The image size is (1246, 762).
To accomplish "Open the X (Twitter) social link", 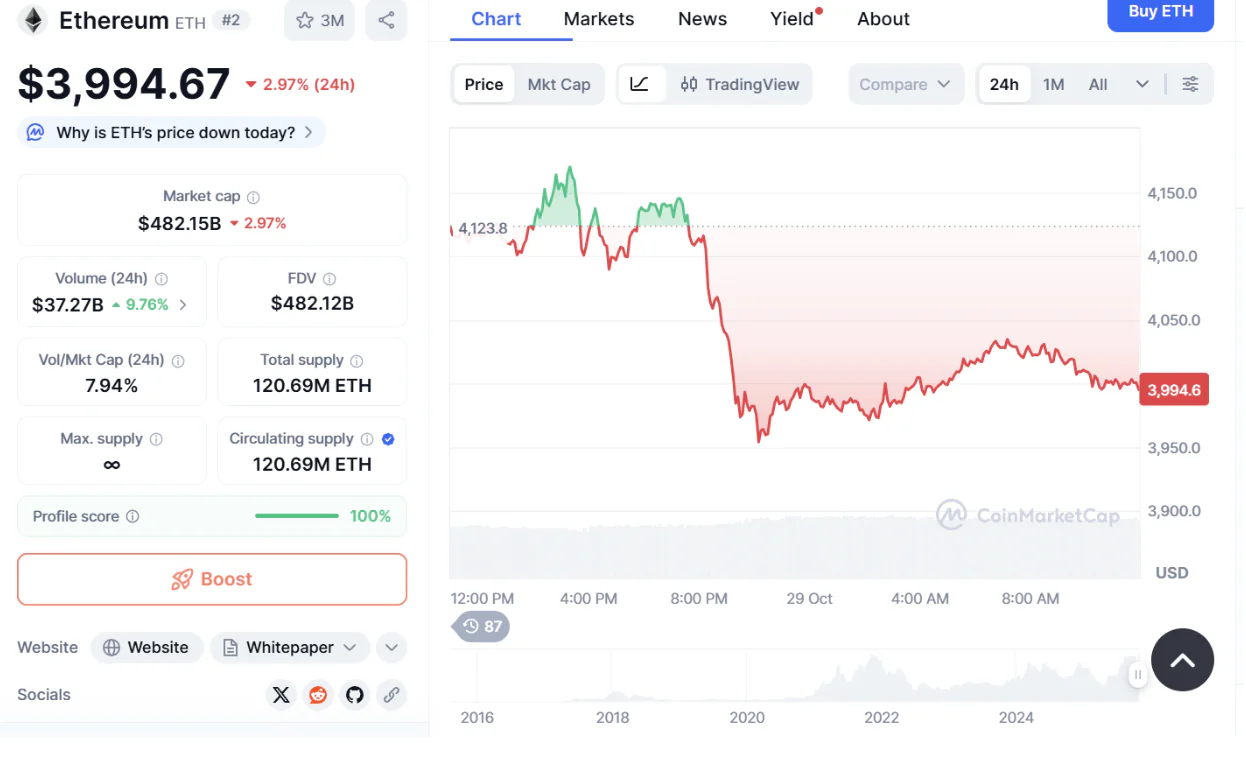I will click(x=281, y=695).
